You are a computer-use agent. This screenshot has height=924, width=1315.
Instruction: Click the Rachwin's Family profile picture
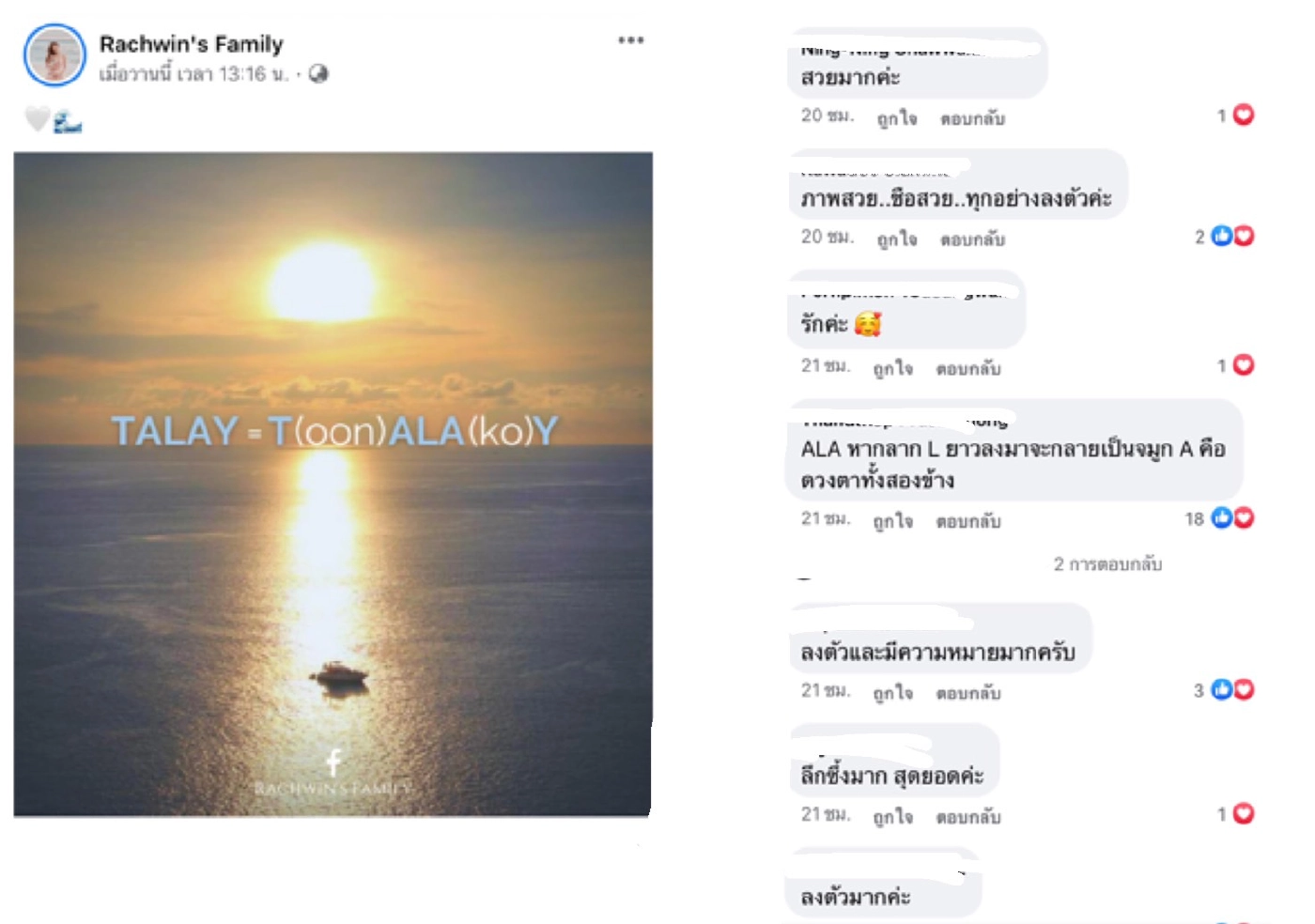[x=54, y=55]
